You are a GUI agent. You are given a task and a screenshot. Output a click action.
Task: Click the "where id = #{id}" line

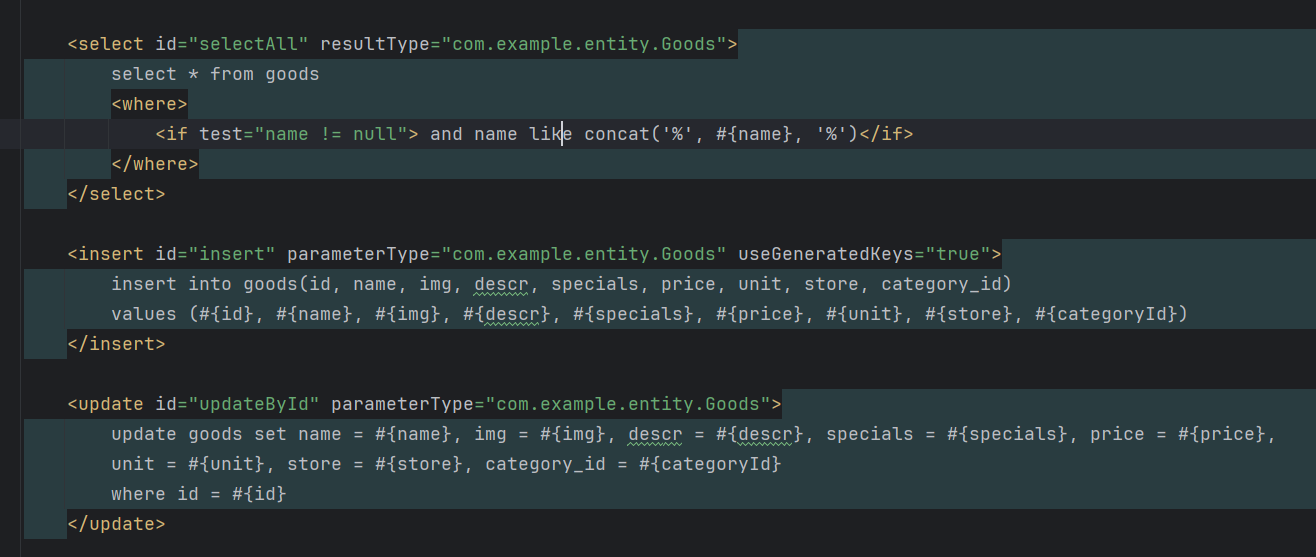[199, 494]
